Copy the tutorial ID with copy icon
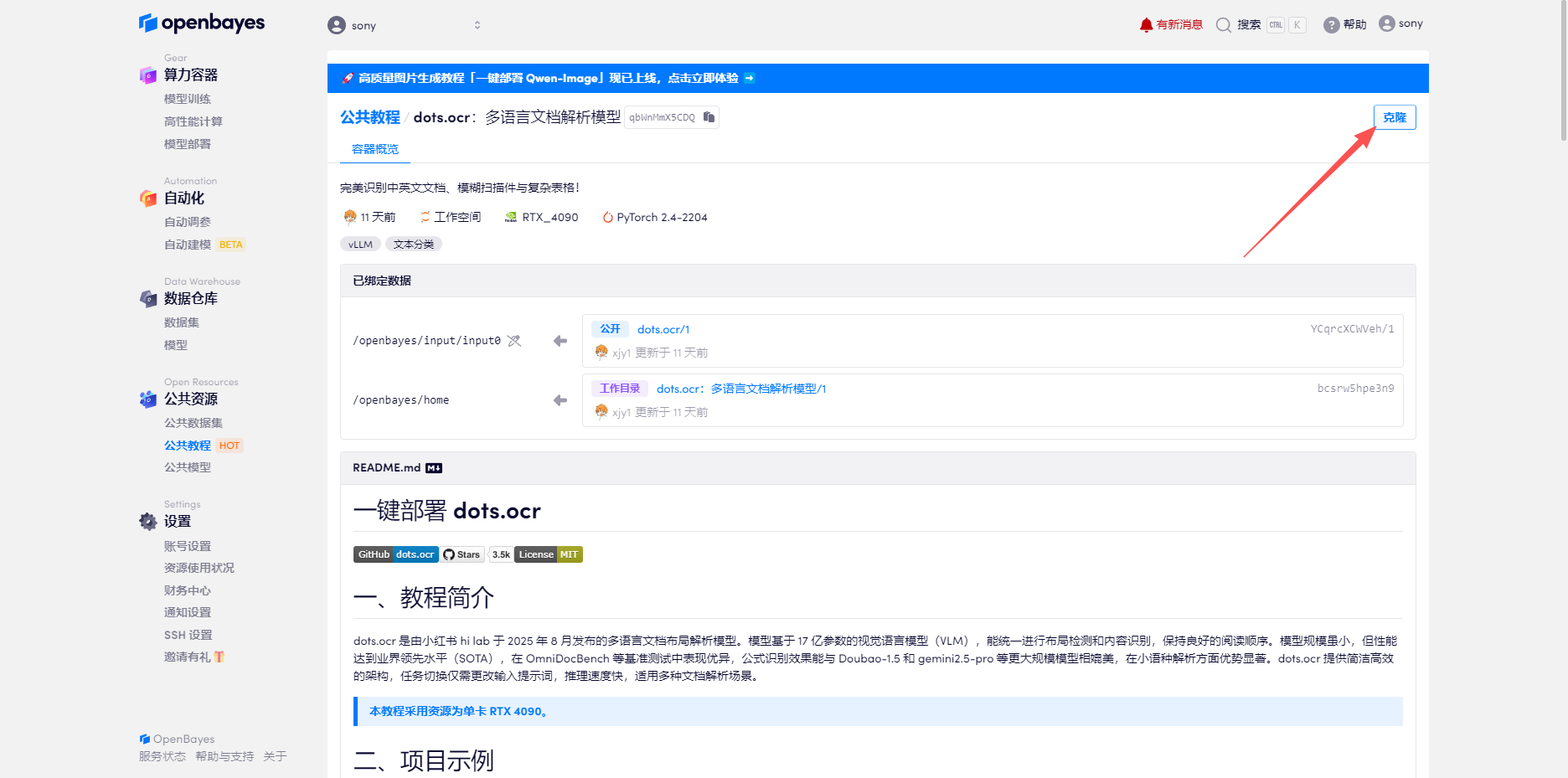Screen dimensions: 1568x778 [709, 117]
